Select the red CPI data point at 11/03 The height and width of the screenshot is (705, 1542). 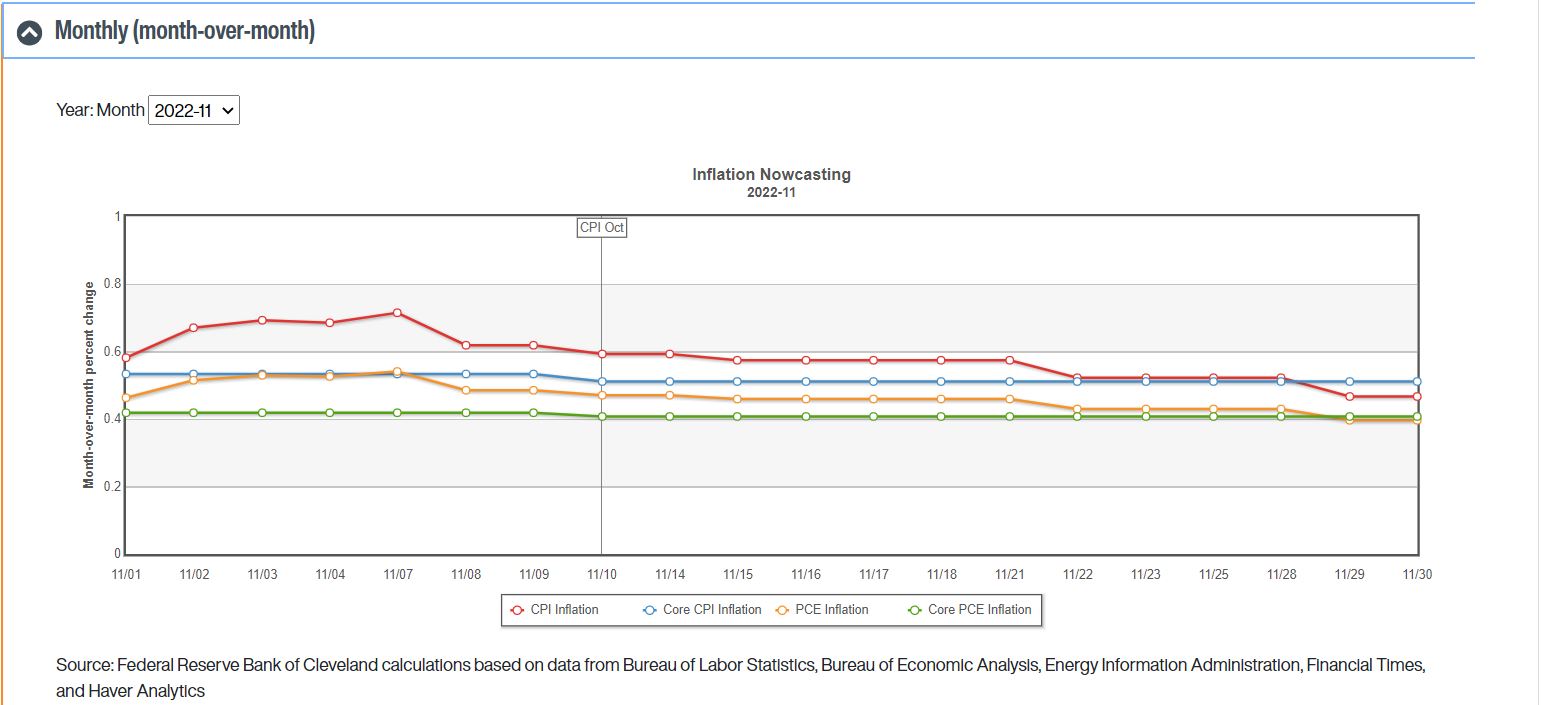pyautogui.click(x=262, y=320)
